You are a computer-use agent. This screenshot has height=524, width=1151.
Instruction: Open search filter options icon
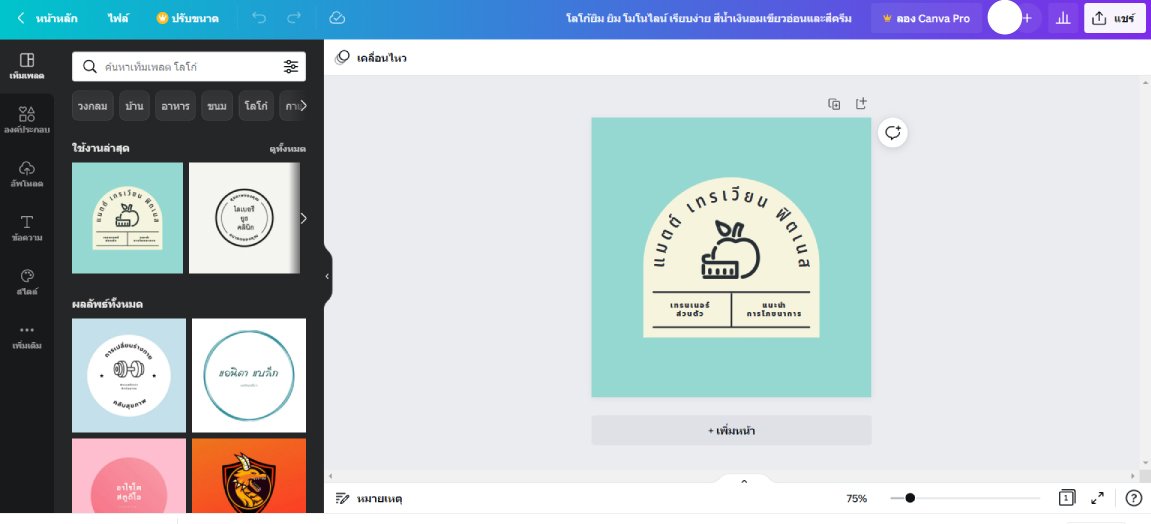(x=290, y=67)
